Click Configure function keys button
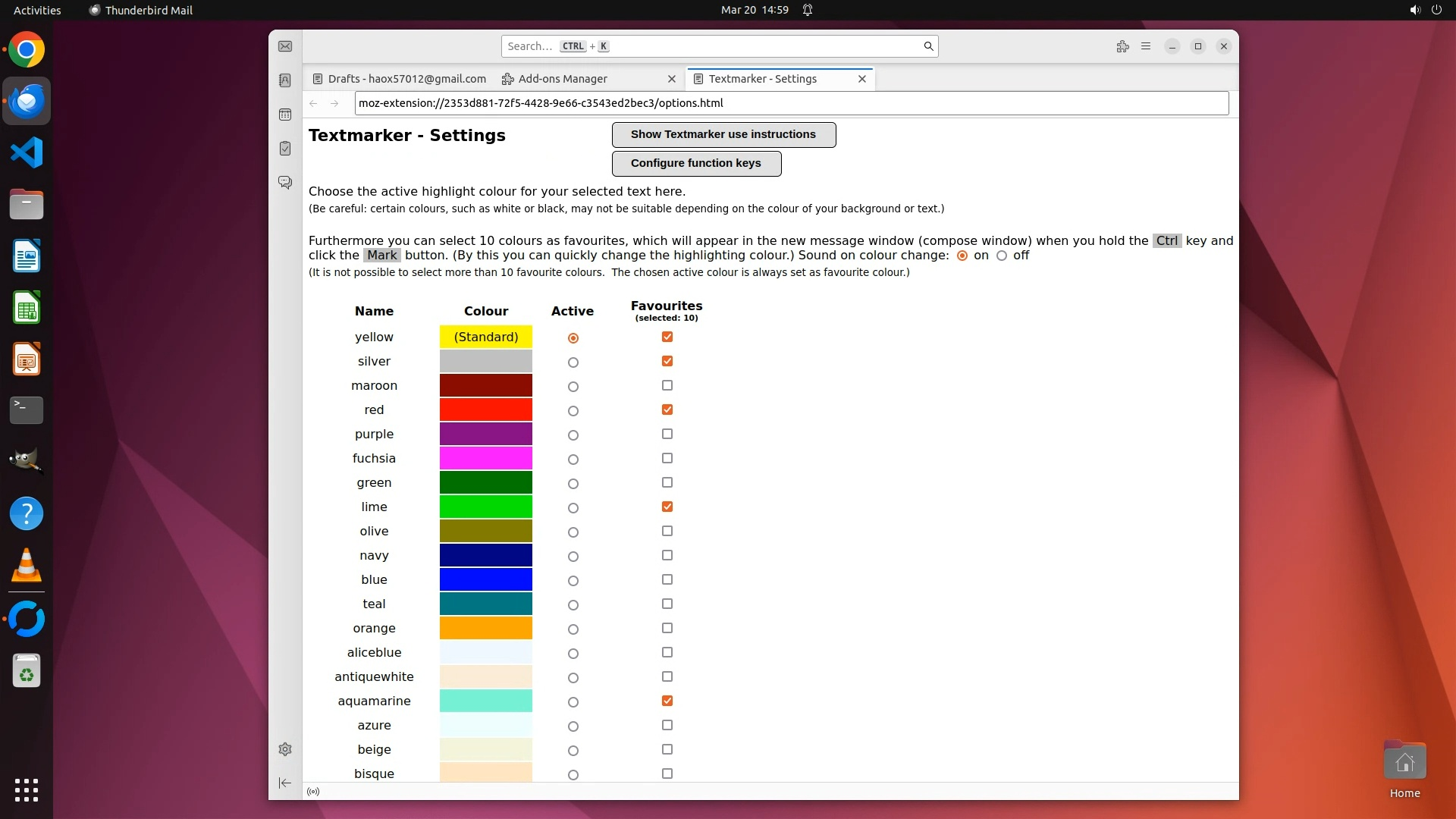This screenshot has height=819, width=1456. (x=696, y=163)
